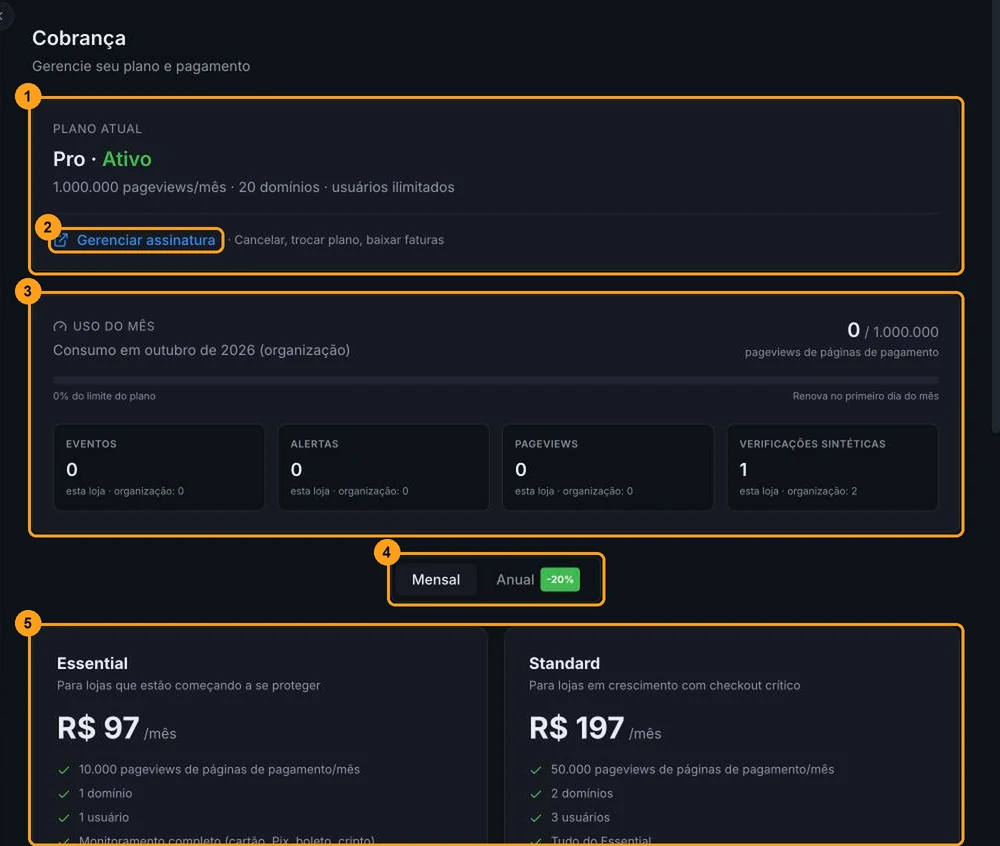Click the '0 / 1.000.000' usage counter
The width and height of the screenshot is (1000, 846).
[893, 330]
